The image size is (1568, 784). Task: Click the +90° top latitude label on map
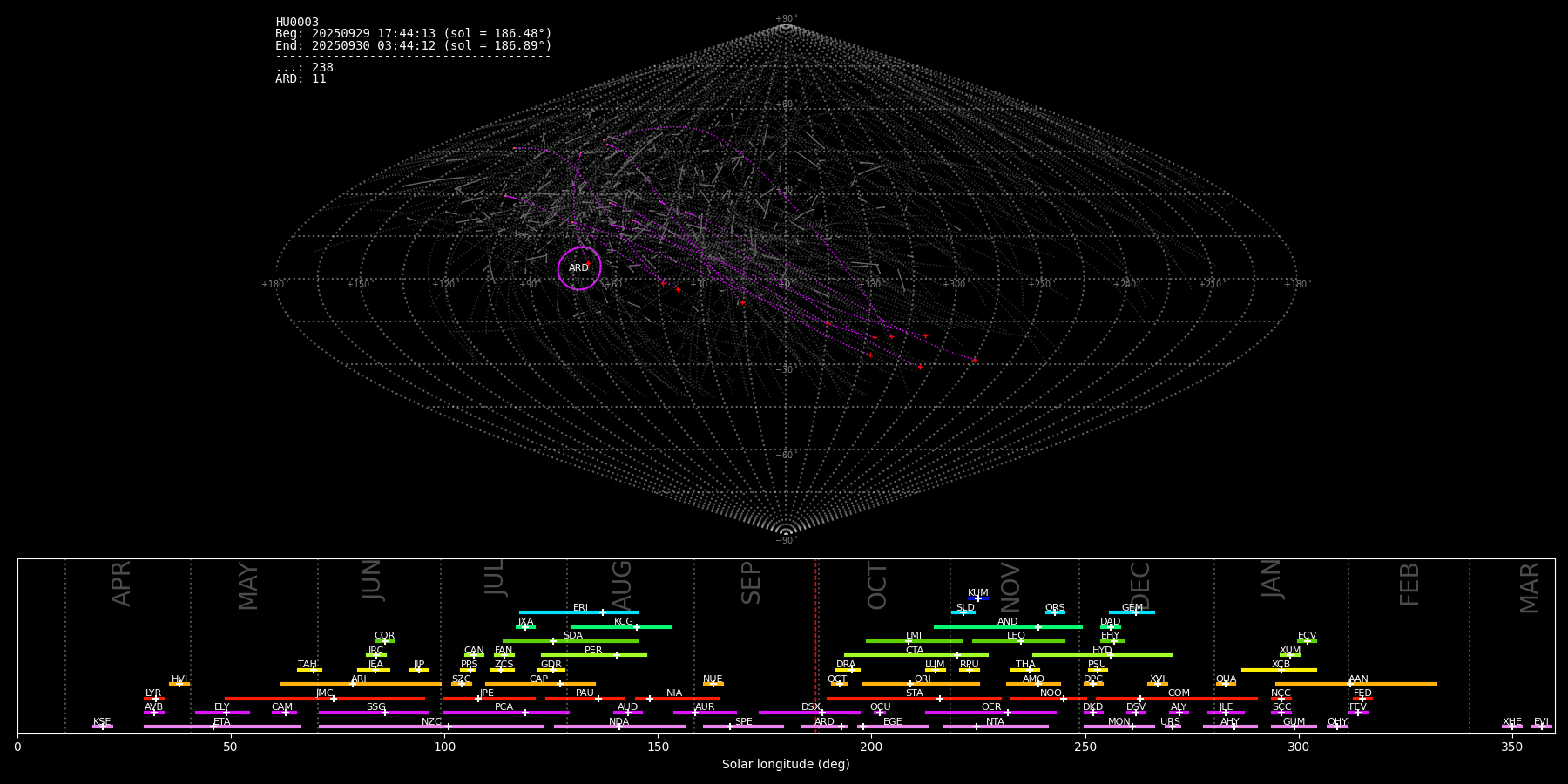(x=786, y=19)
